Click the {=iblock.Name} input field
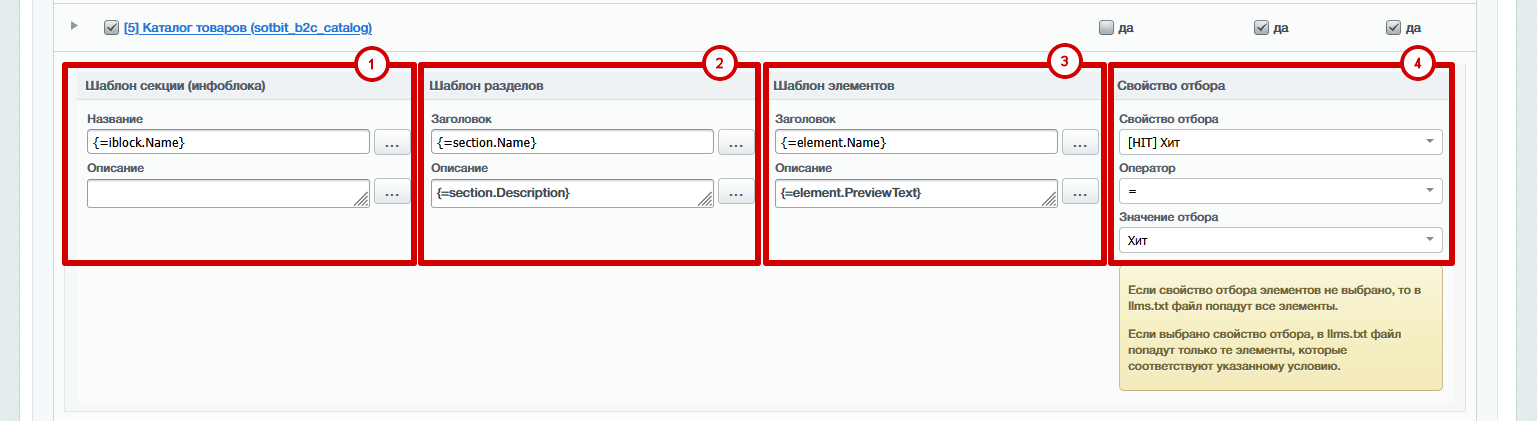This screenshot has width=1537, height=421. click(228, 142)
